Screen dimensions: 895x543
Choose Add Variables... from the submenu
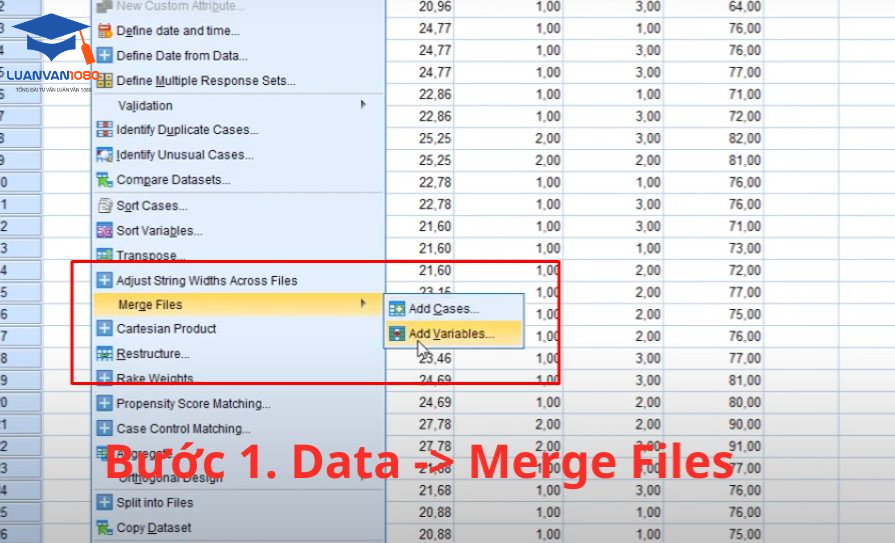tap(454, 333)
